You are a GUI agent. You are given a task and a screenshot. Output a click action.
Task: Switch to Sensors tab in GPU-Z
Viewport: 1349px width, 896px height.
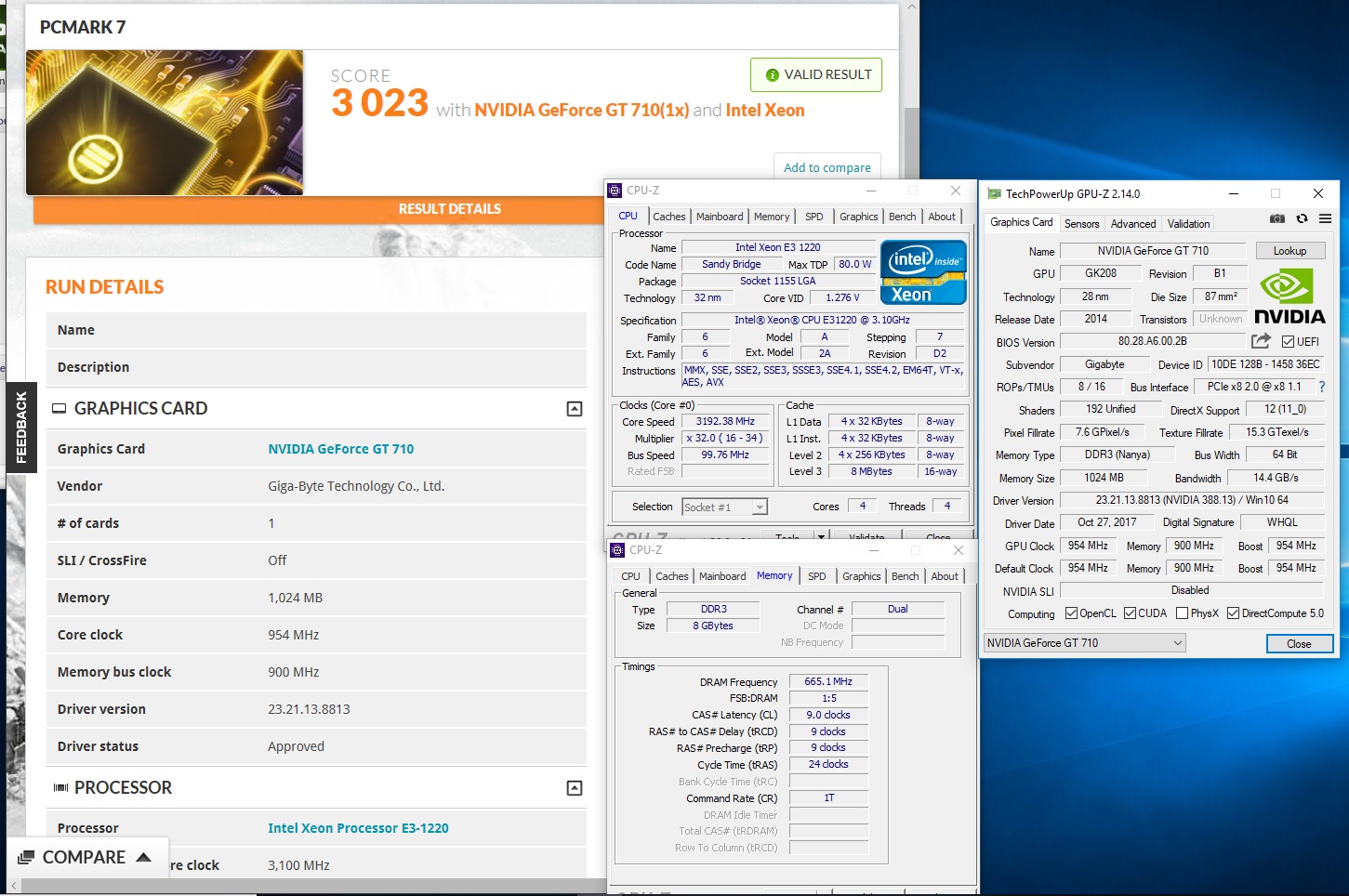[x=1081, y=224]
